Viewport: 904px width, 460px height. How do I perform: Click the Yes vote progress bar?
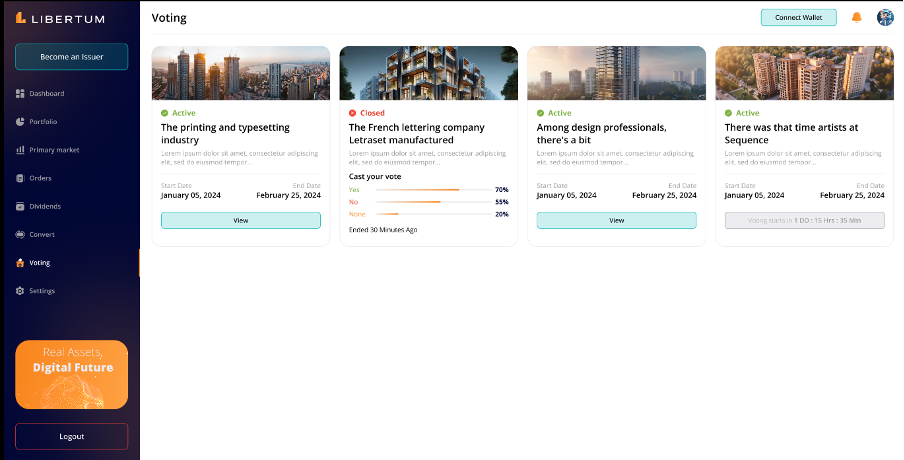pos(431,189)
